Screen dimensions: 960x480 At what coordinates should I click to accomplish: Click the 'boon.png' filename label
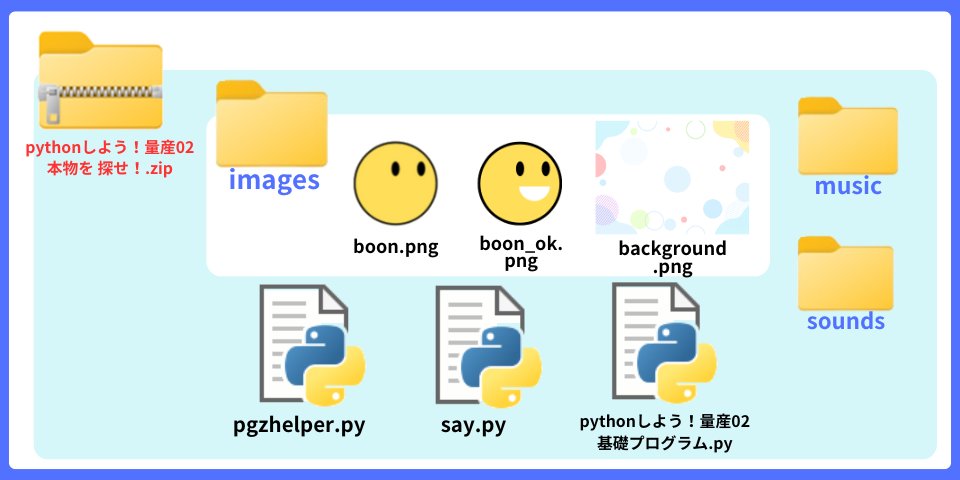coord(396,247)
